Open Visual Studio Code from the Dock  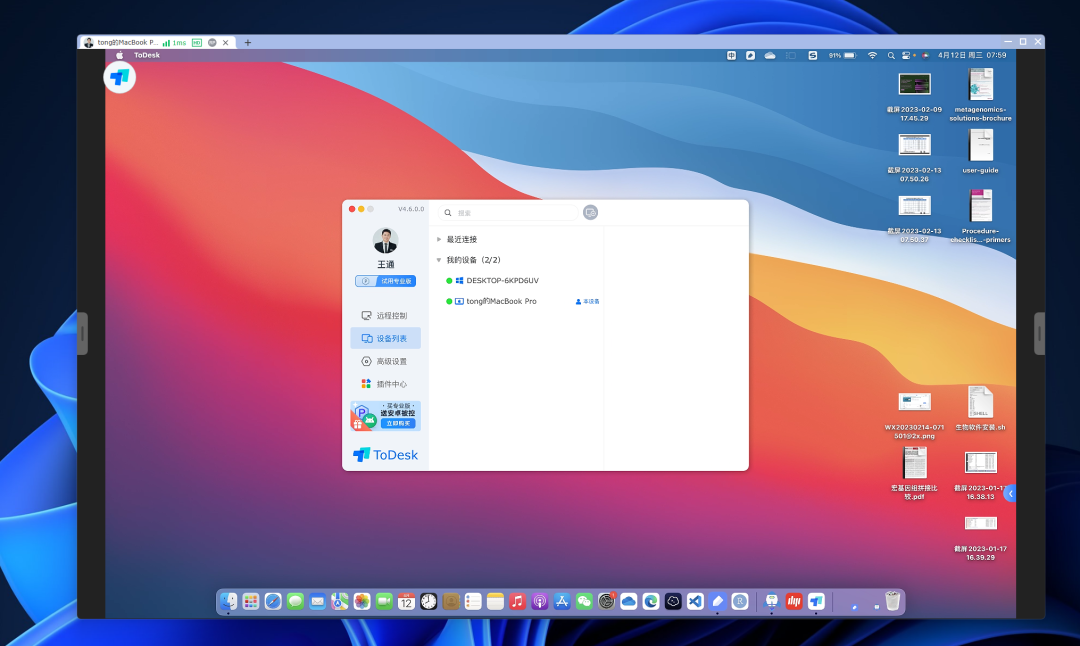point(695,601)
